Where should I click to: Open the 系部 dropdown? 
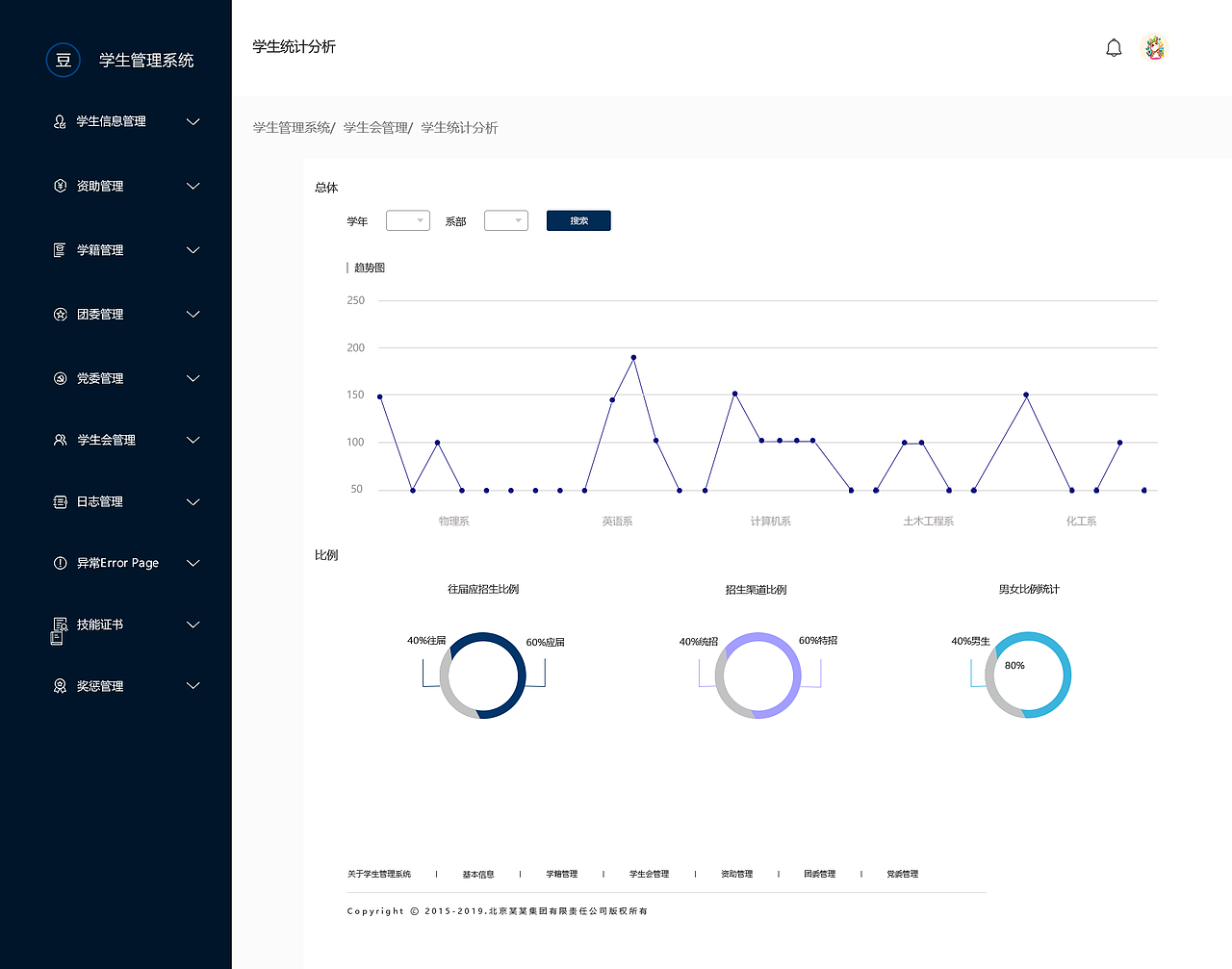pyautogui.click(x=506, y=220)
